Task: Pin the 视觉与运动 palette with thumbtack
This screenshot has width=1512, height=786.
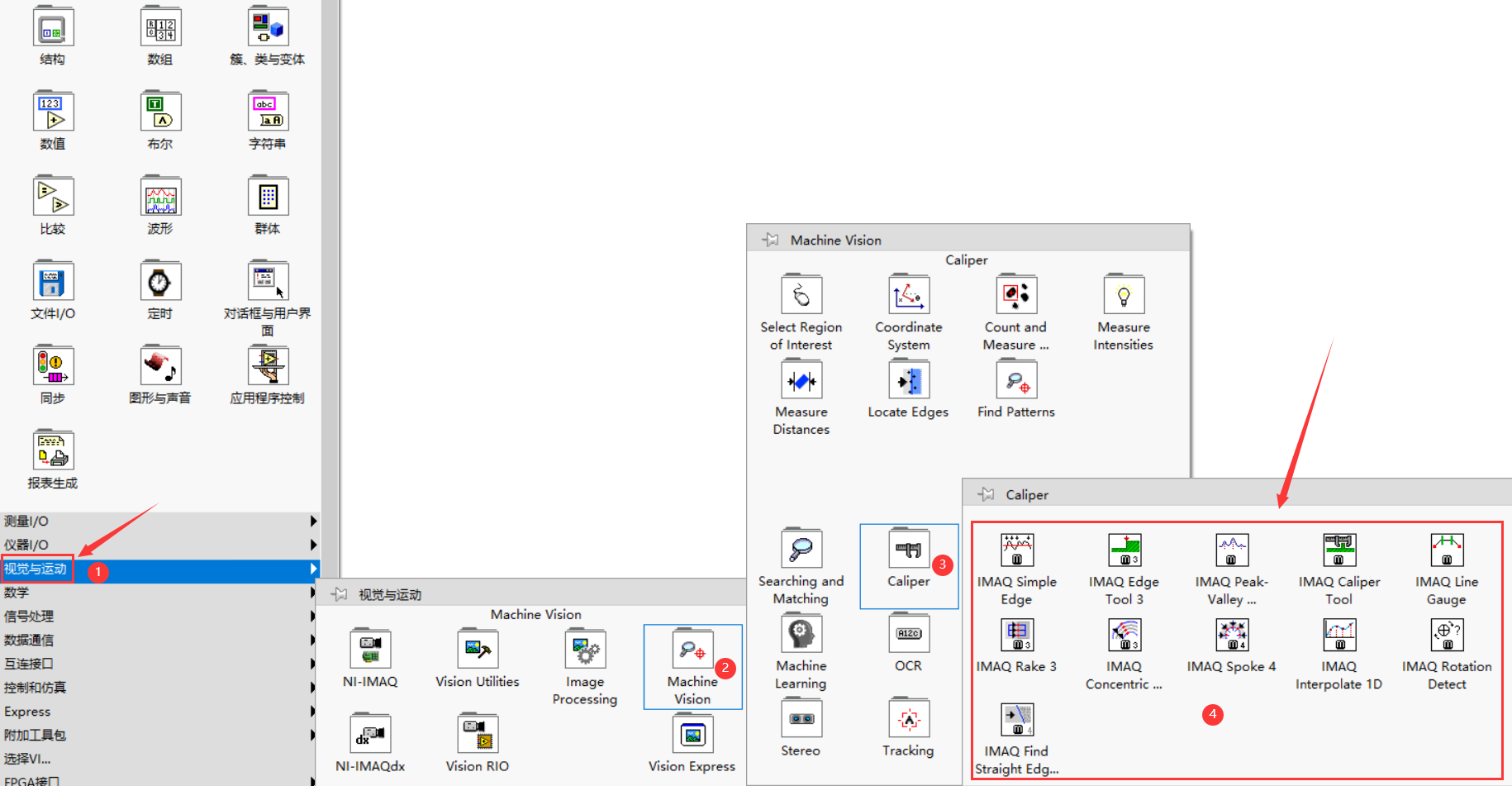Action: pos(339,594)
